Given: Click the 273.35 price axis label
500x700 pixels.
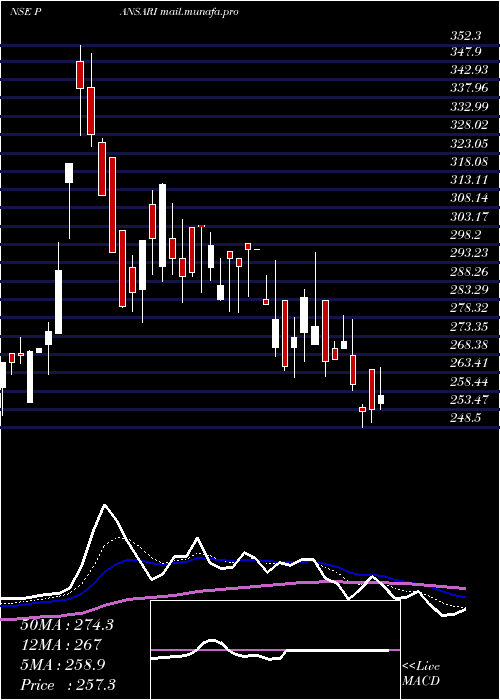Looking at the screenshot, I should [469, 326].
